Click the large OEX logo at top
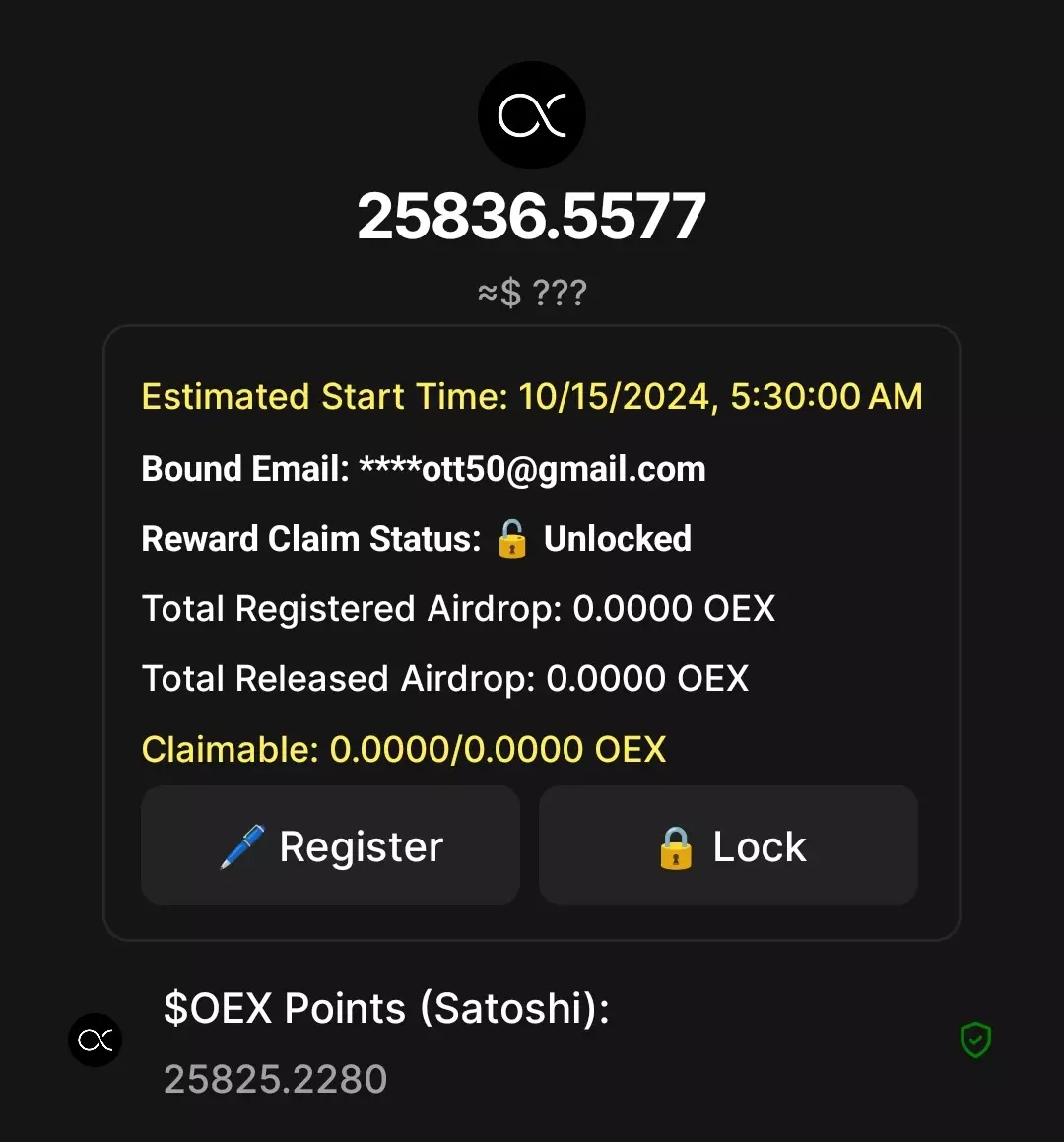The height and width of the screenshot is (1142, 1064). 532,115
